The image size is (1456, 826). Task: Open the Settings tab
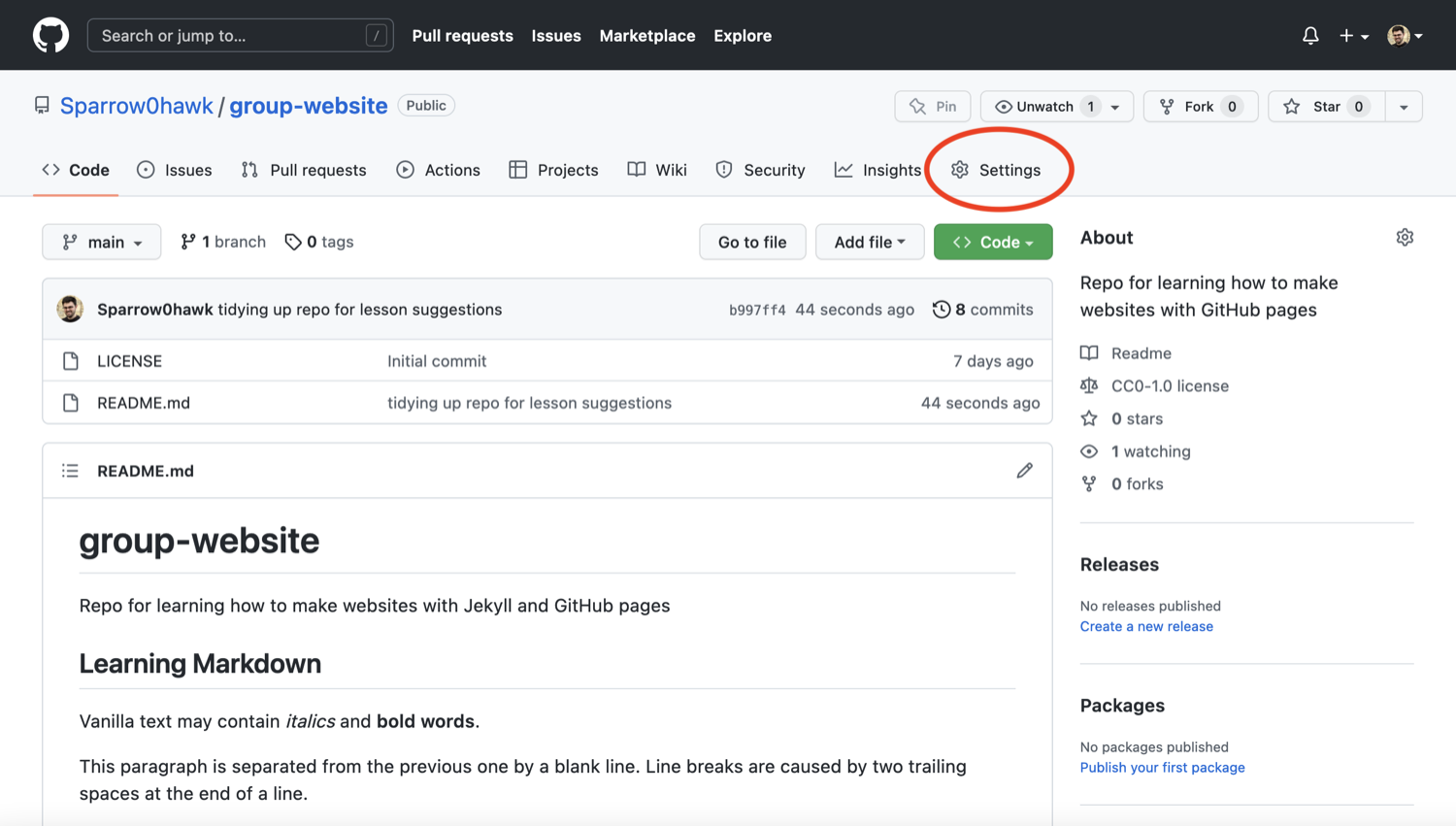pos(996,170)
